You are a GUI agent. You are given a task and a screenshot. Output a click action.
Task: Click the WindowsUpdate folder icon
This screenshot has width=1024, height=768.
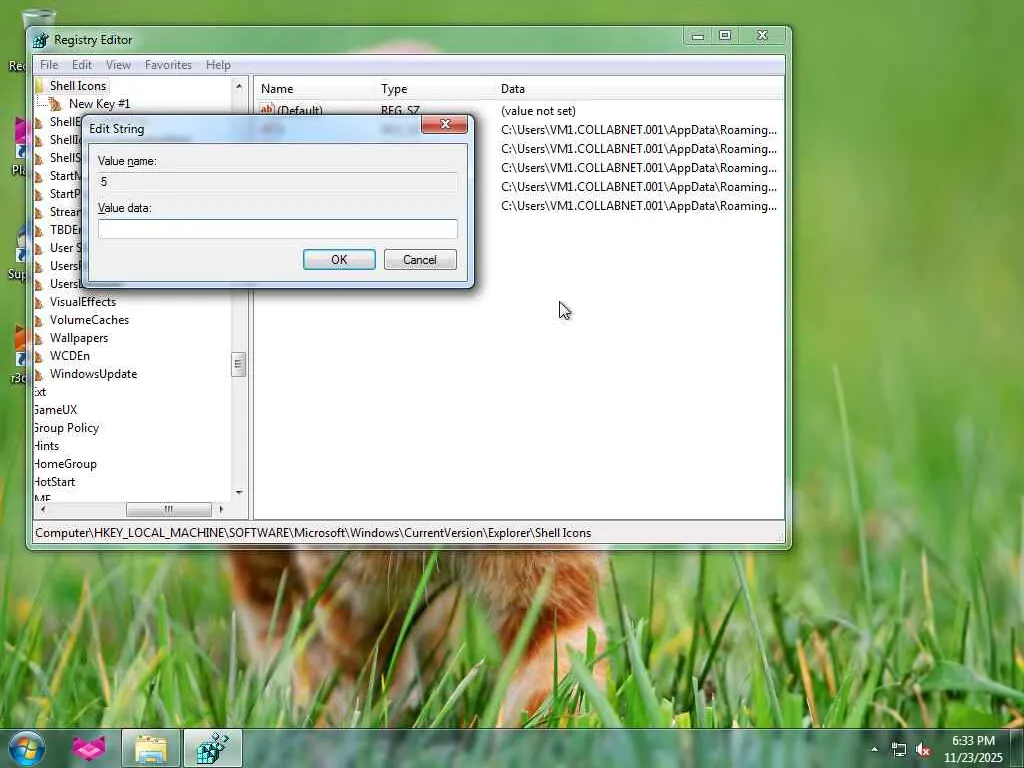pos(39,374)
